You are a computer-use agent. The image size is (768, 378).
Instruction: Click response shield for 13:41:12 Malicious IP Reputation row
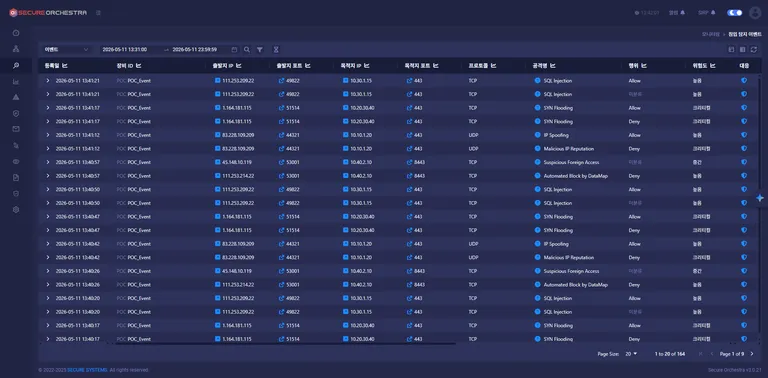744,148
